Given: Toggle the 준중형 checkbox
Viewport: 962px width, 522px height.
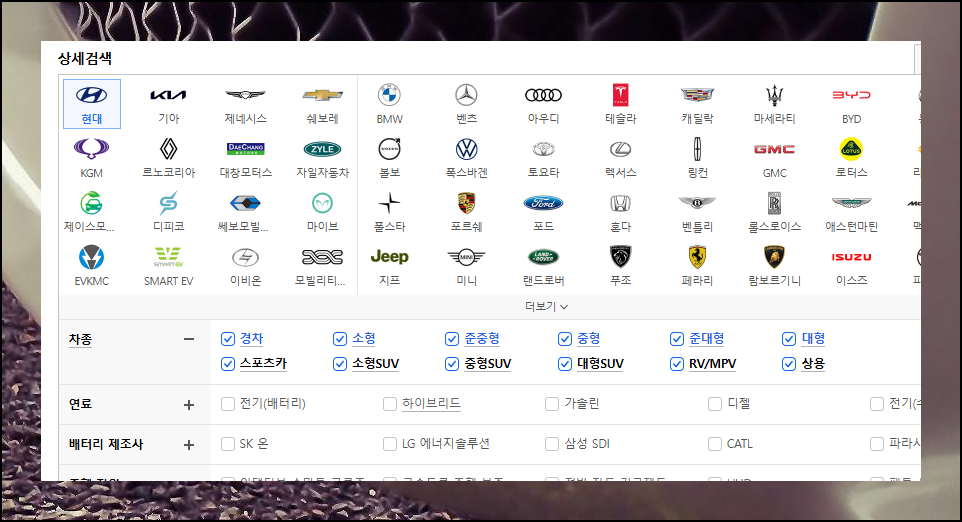Looking at the screenshot, I should [x=452, y=339].
